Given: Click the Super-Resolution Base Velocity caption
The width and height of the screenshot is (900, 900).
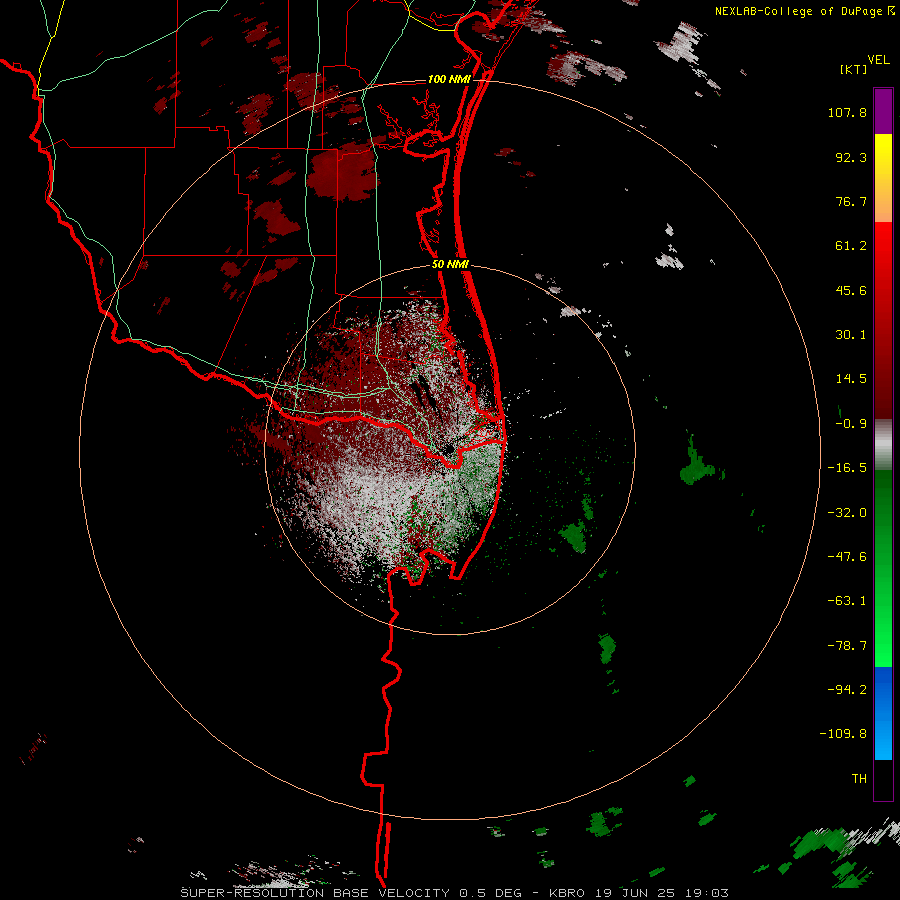Looking at the screenshot, I should point(455,893).
